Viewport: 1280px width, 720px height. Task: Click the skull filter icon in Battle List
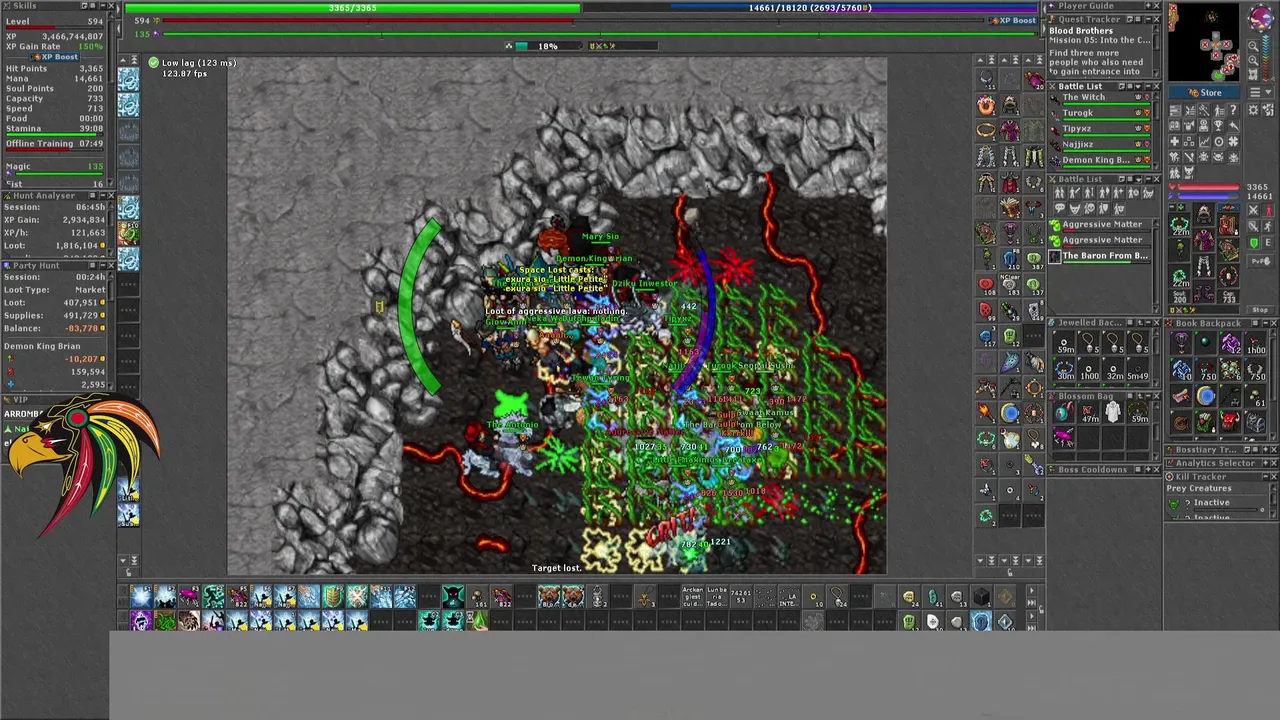[x=1089, y=208]
